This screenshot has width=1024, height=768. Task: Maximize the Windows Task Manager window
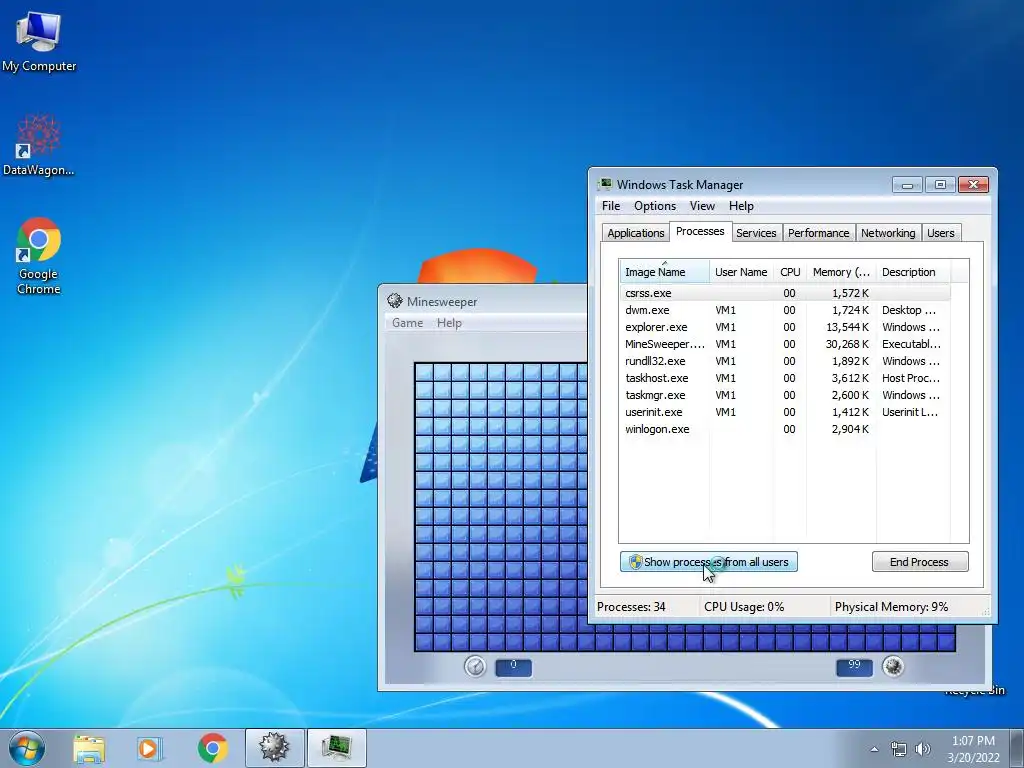(x=940, y=185)
